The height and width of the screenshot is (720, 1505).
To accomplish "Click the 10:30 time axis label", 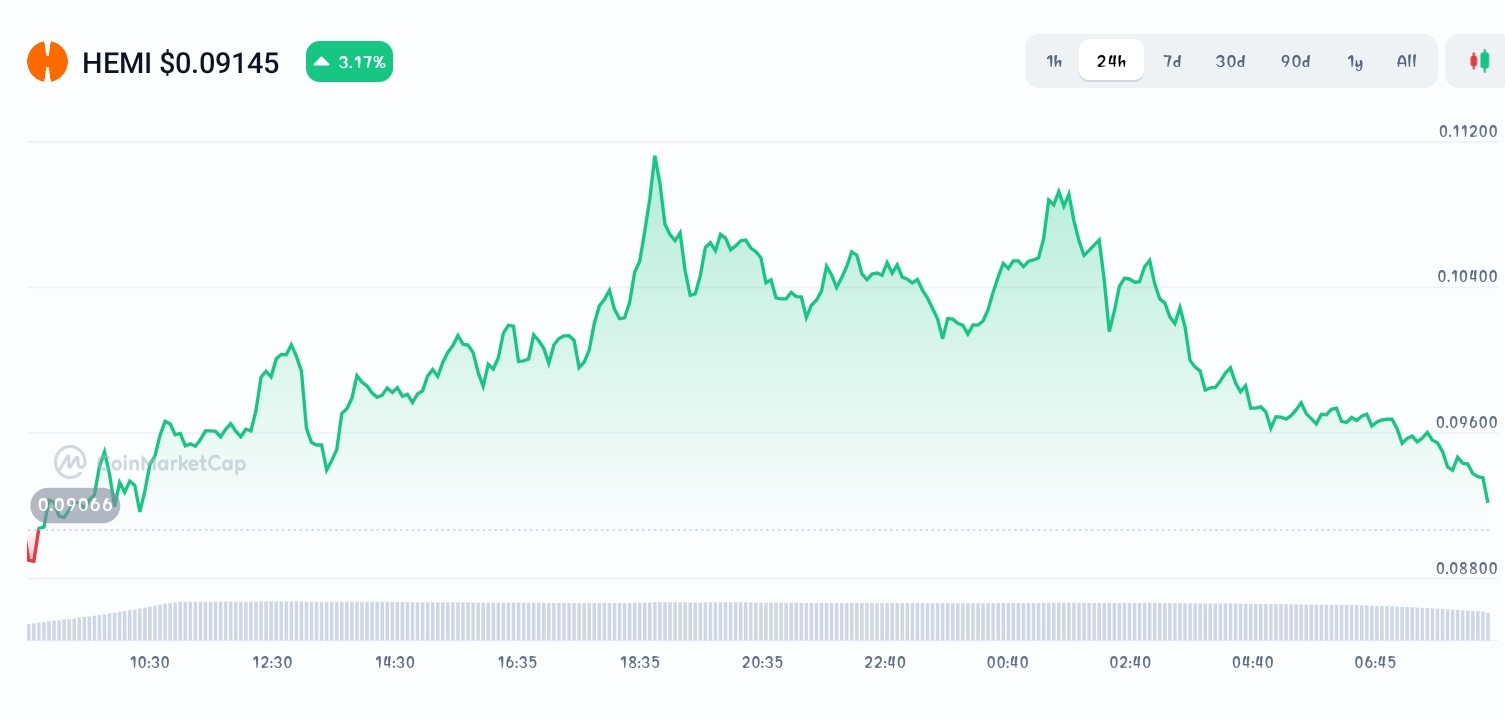I will (150, 662).
